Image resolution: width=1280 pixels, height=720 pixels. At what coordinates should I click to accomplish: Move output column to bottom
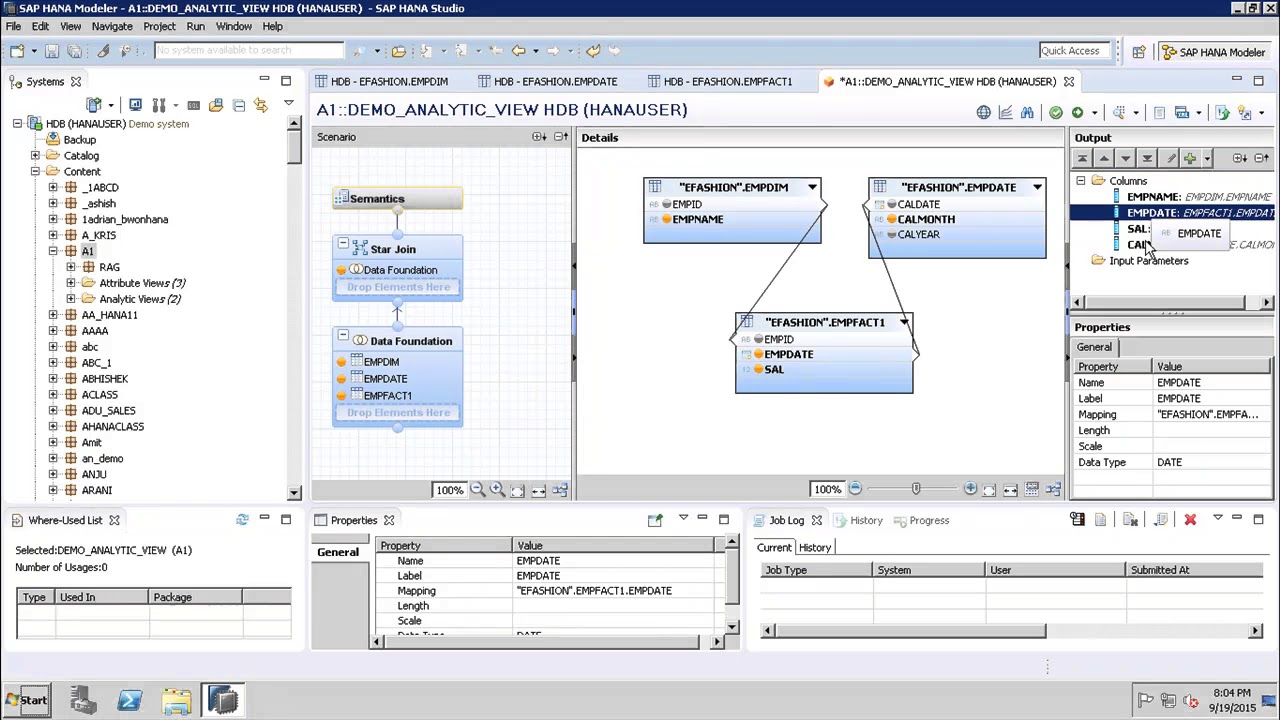point(1147,158)
